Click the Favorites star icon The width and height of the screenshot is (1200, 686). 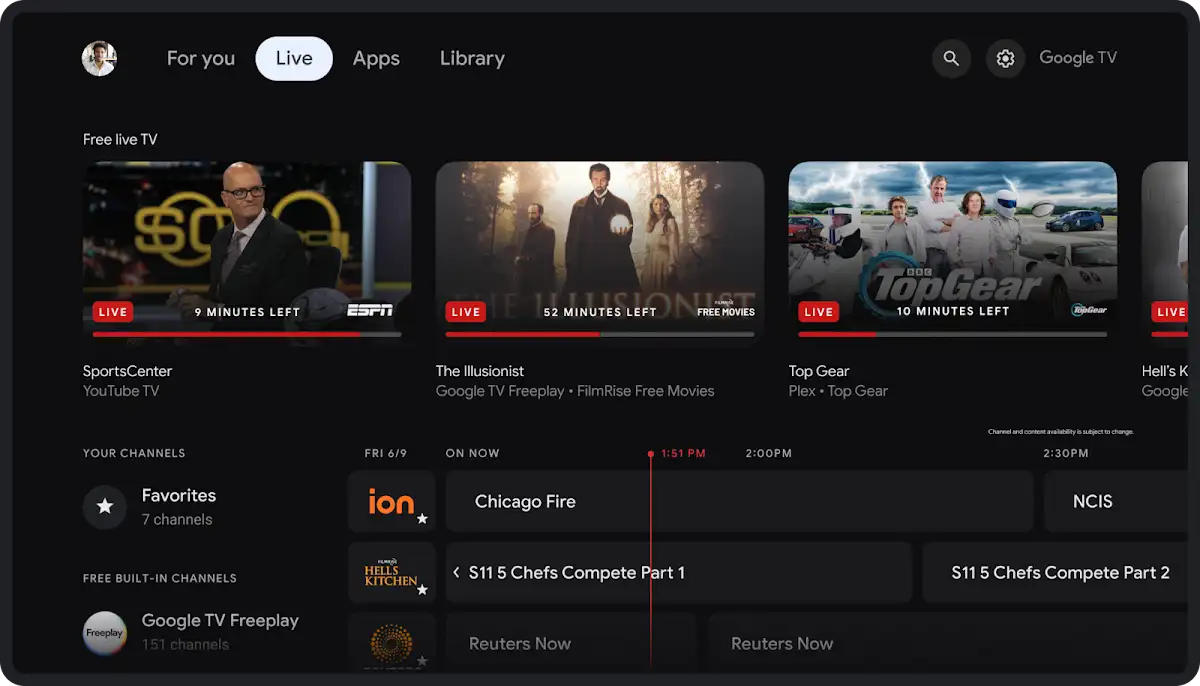(104, 507)
